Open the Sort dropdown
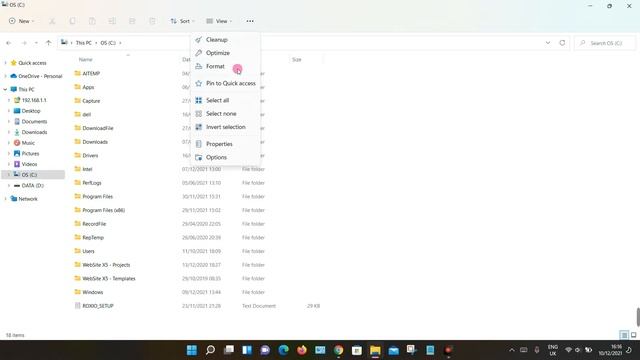This screenshot has height=360, width=640. [182, 21]
